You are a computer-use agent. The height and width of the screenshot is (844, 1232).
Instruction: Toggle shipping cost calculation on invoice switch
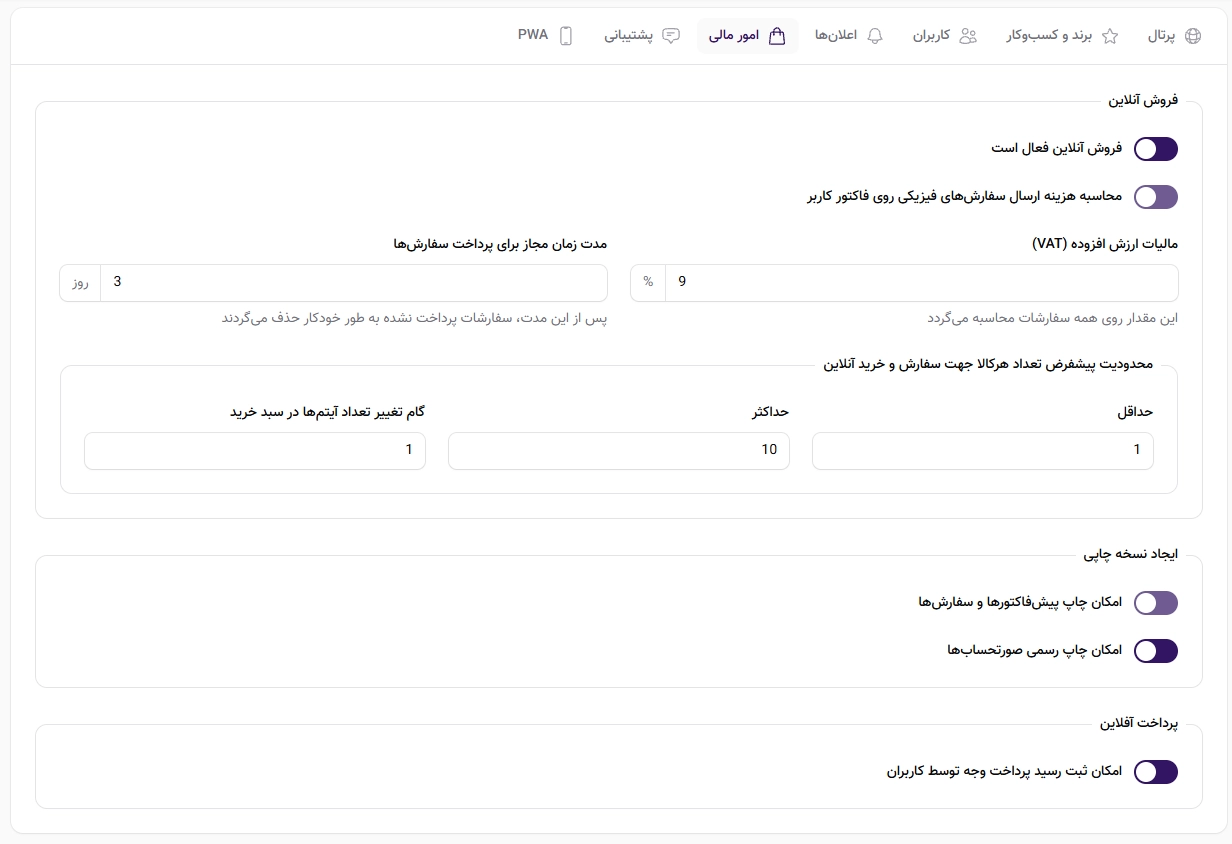[x=1155, y=197]
